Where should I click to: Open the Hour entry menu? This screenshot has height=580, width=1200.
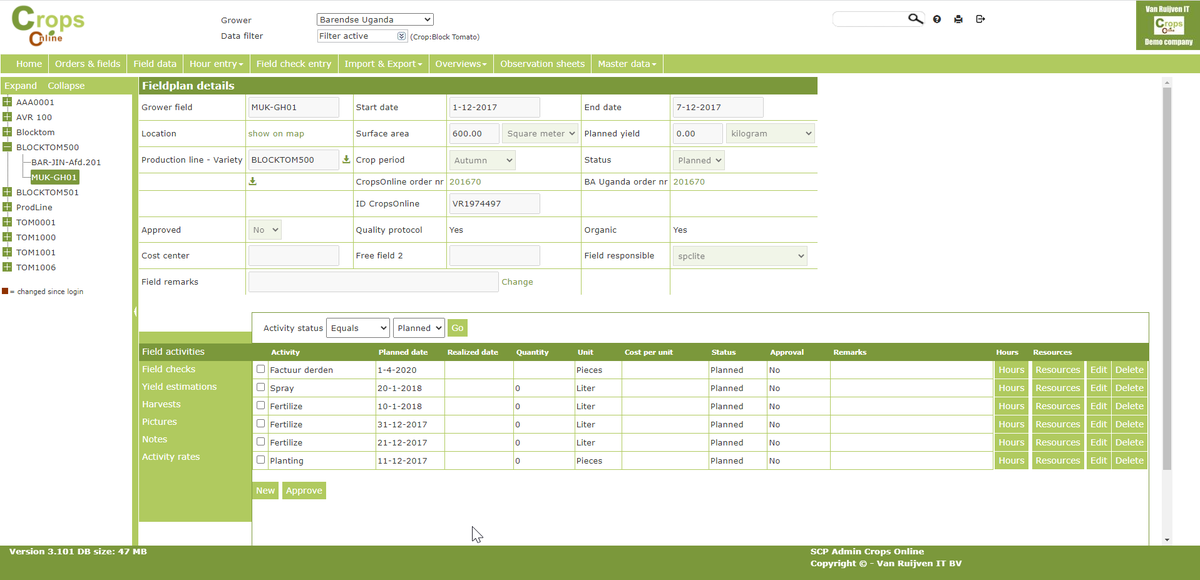coord(216,64)
